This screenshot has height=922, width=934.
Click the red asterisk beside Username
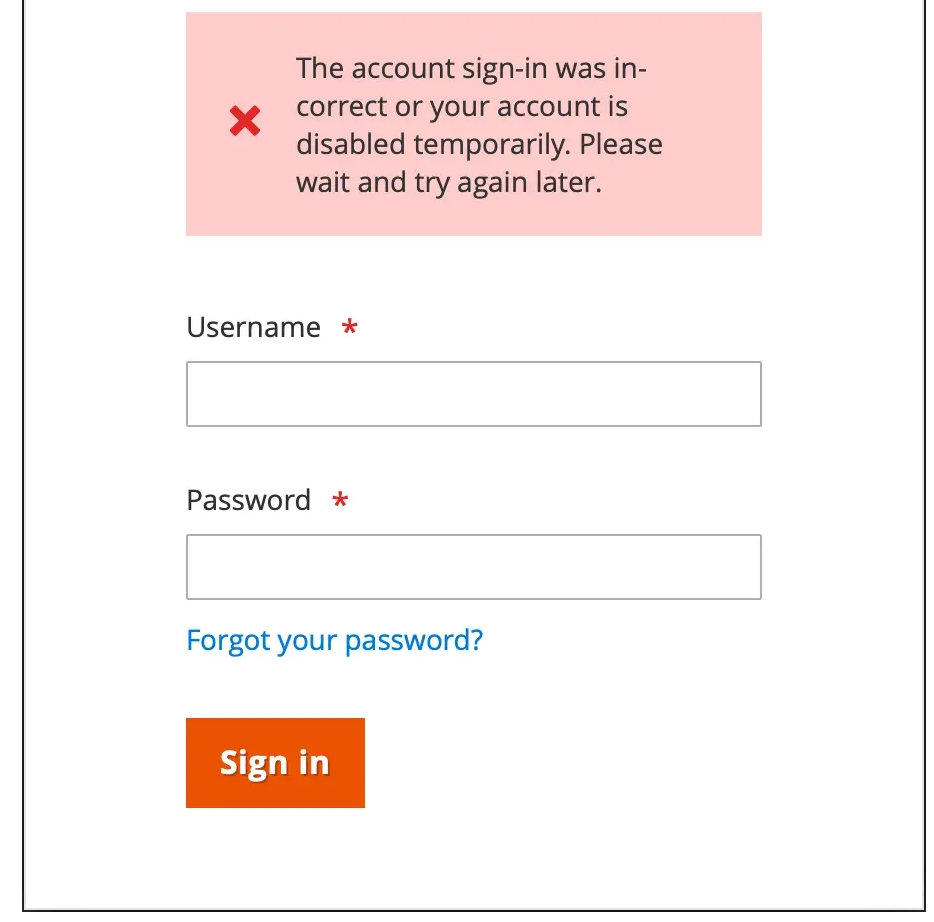pyautogui.click(x=350, y=327)
